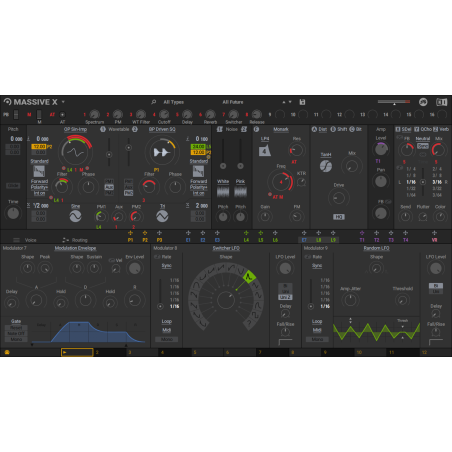Click the preset search magnifier icon
This screenshot has height=452, width=452.
click(x=154, y=102)
